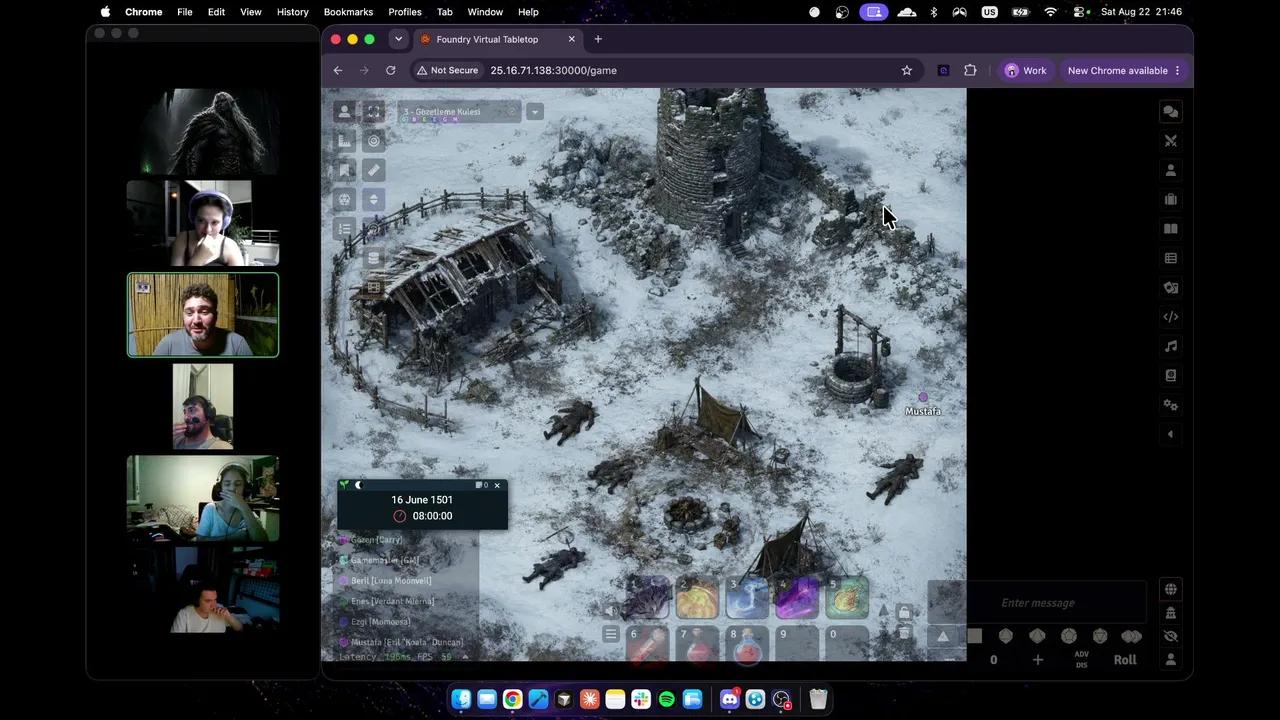Screen dimensions: 1280x720
Task: Open the Actors sidebar tab
Action: (x=1170, y=170)
